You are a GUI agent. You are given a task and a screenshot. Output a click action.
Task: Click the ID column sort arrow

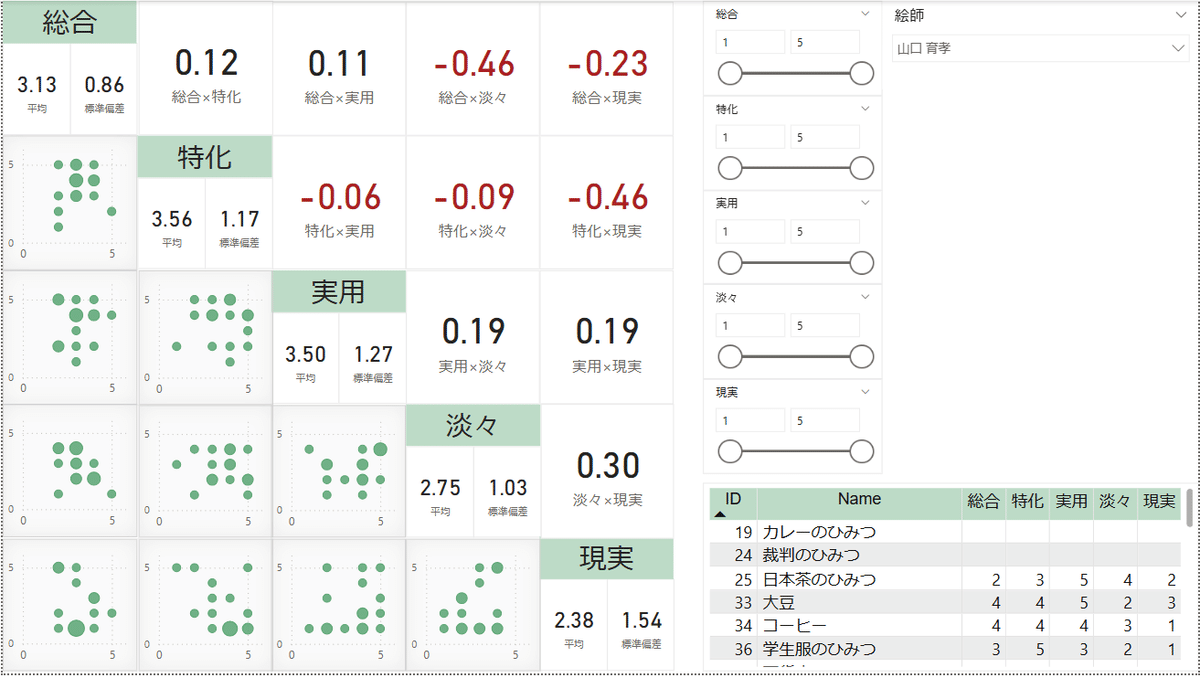(x=720, y=514)
